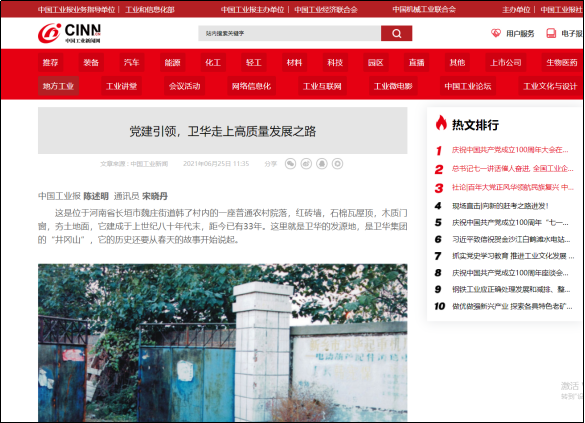Screen dimensions: 585x423
Task: Click the old factory gate photo
Action: pyautogui.click(x=223, y=343)
